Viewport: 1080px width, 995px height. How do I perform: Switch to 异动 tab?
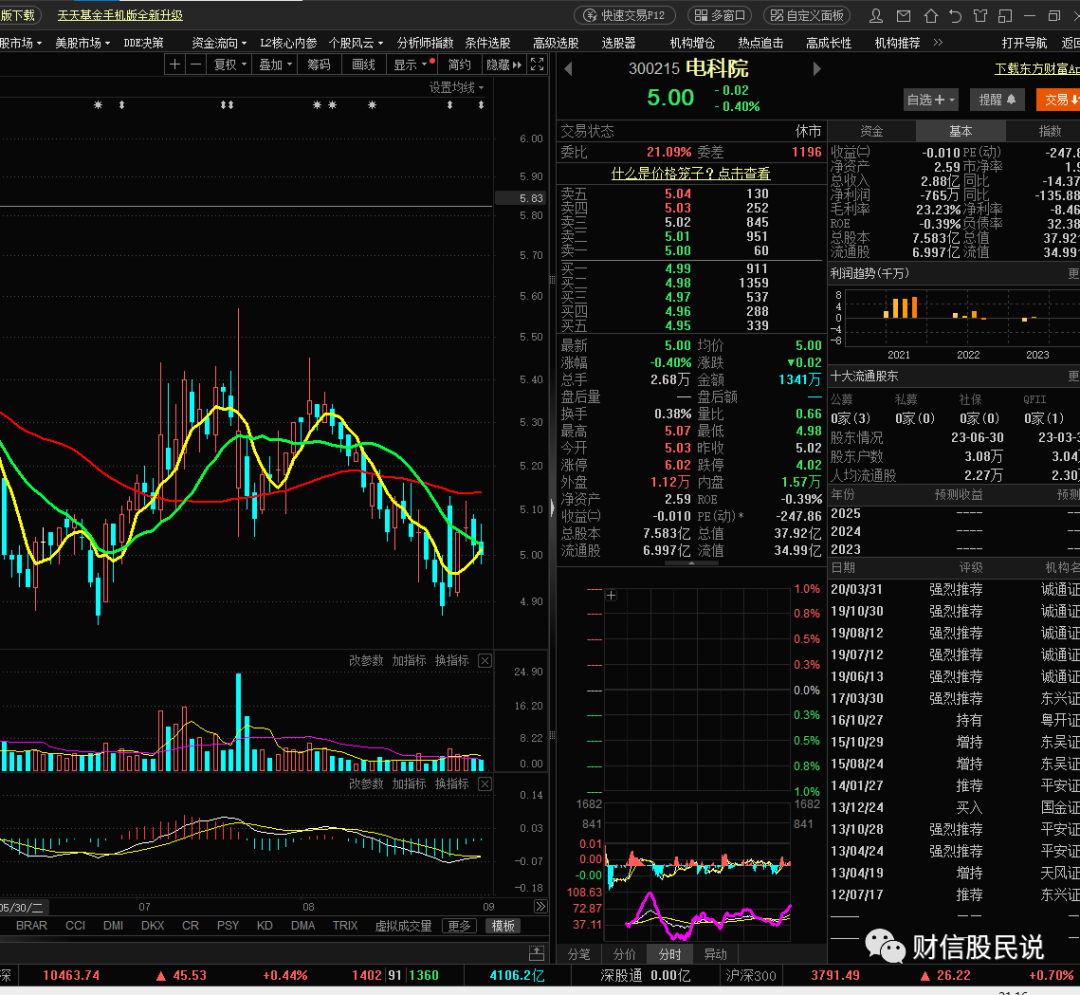[x=716, y=954]
